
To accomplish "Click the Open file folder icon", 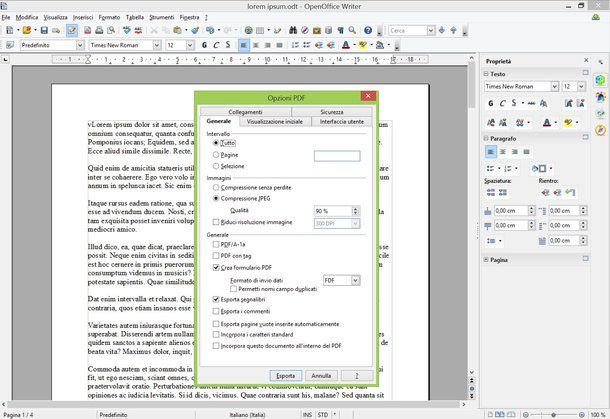I will point(26,30).
